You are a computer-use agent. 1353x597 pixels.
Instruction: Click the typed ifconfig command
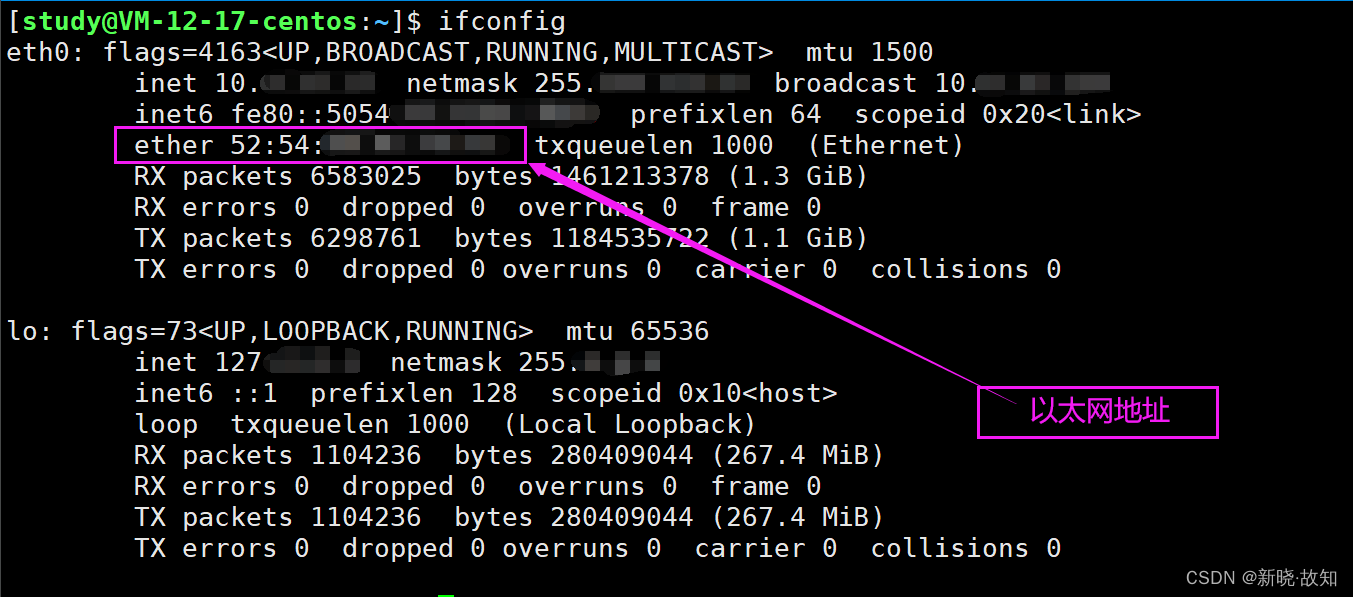click(x=501, y=21)
